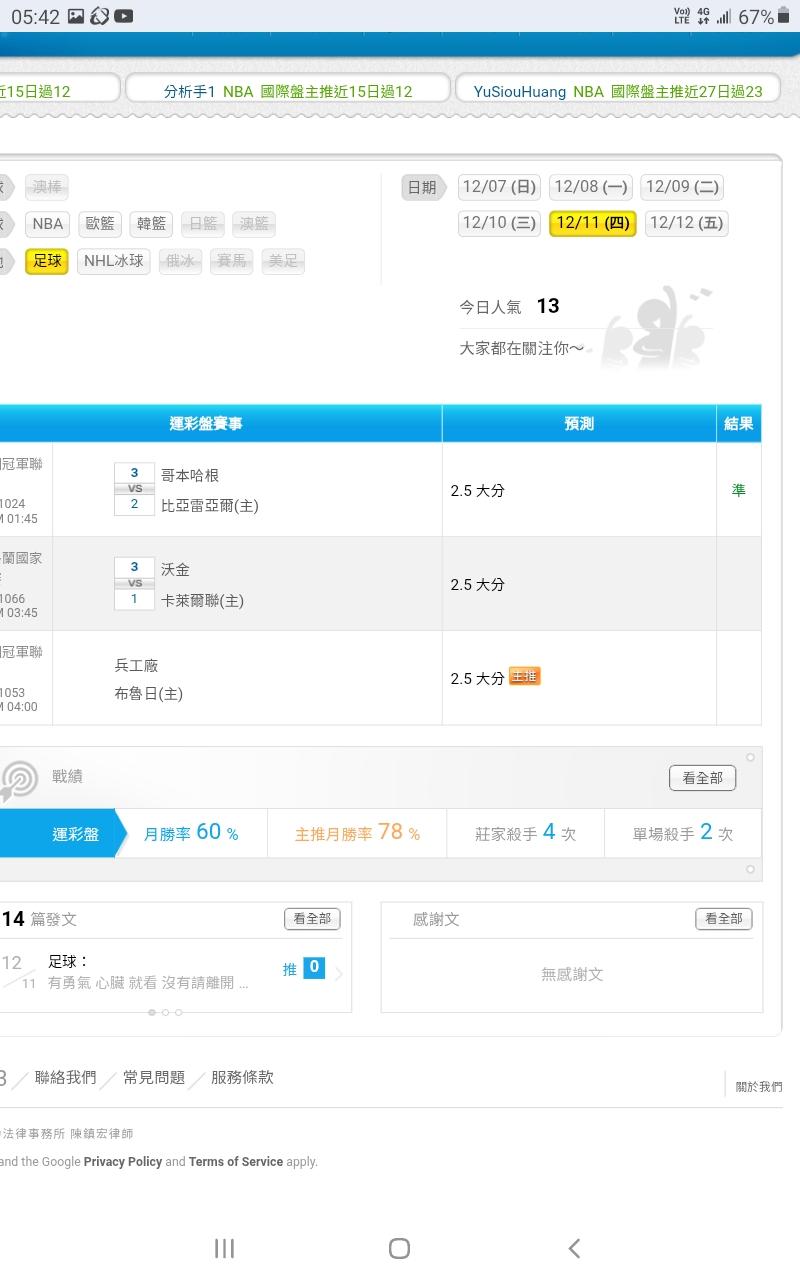Screen dimensions: 800x1280
Task: Open YuSiouHuang NBA recommendation banner
Action: tap(618, 91)
